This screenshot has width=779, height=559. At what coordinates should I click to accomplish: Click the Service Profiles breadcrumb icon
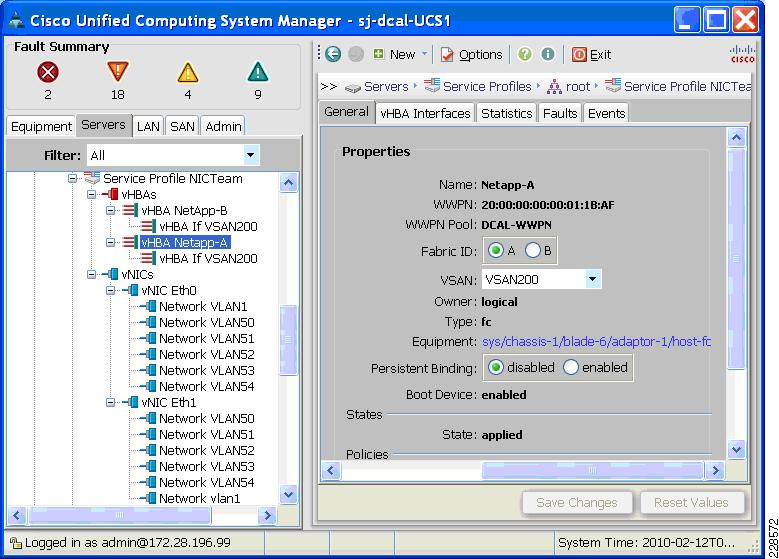(432, 85)
